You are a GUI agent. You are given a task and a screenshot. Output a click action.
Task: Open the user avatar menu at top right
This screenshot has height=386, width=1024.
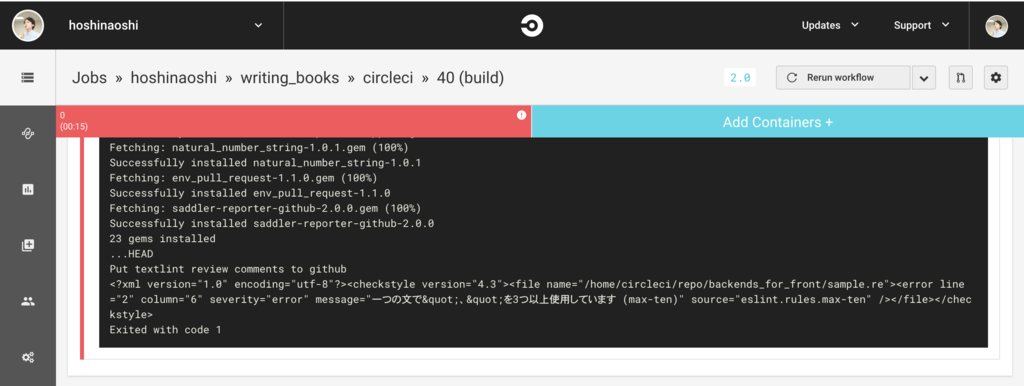pyautogui.click(x=997, y=25)
